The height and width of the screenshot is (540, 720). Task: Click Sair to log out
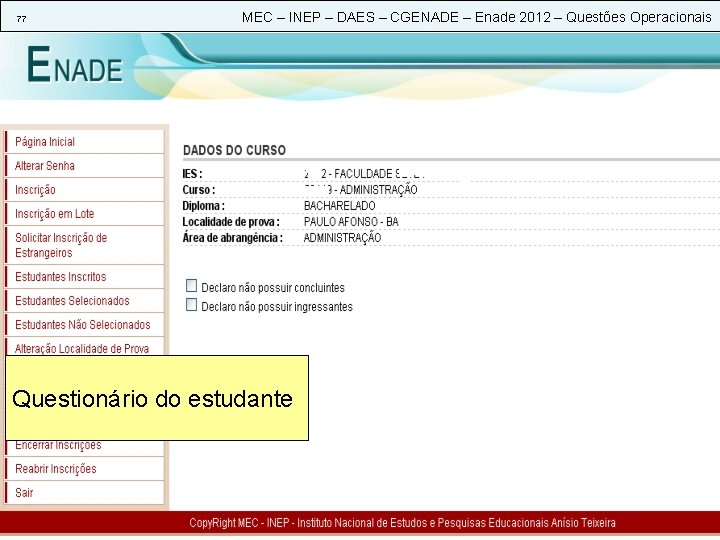pyautogui.click(x=84, y=493)
